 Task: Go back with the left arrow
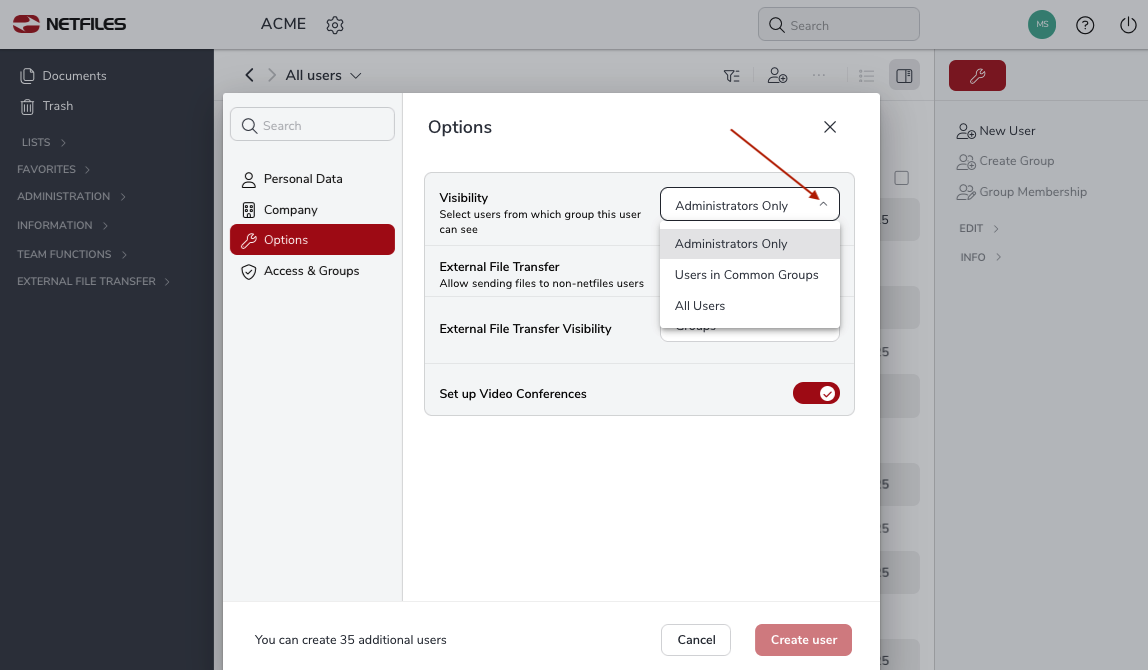tap(250, 75)
